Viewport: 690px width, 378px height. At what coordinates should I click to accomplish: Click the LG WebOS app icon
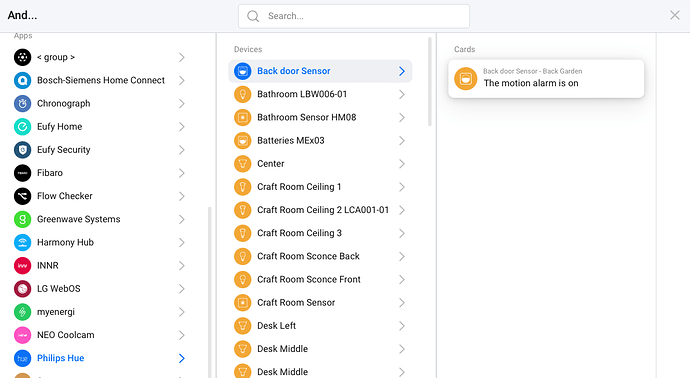22,289
